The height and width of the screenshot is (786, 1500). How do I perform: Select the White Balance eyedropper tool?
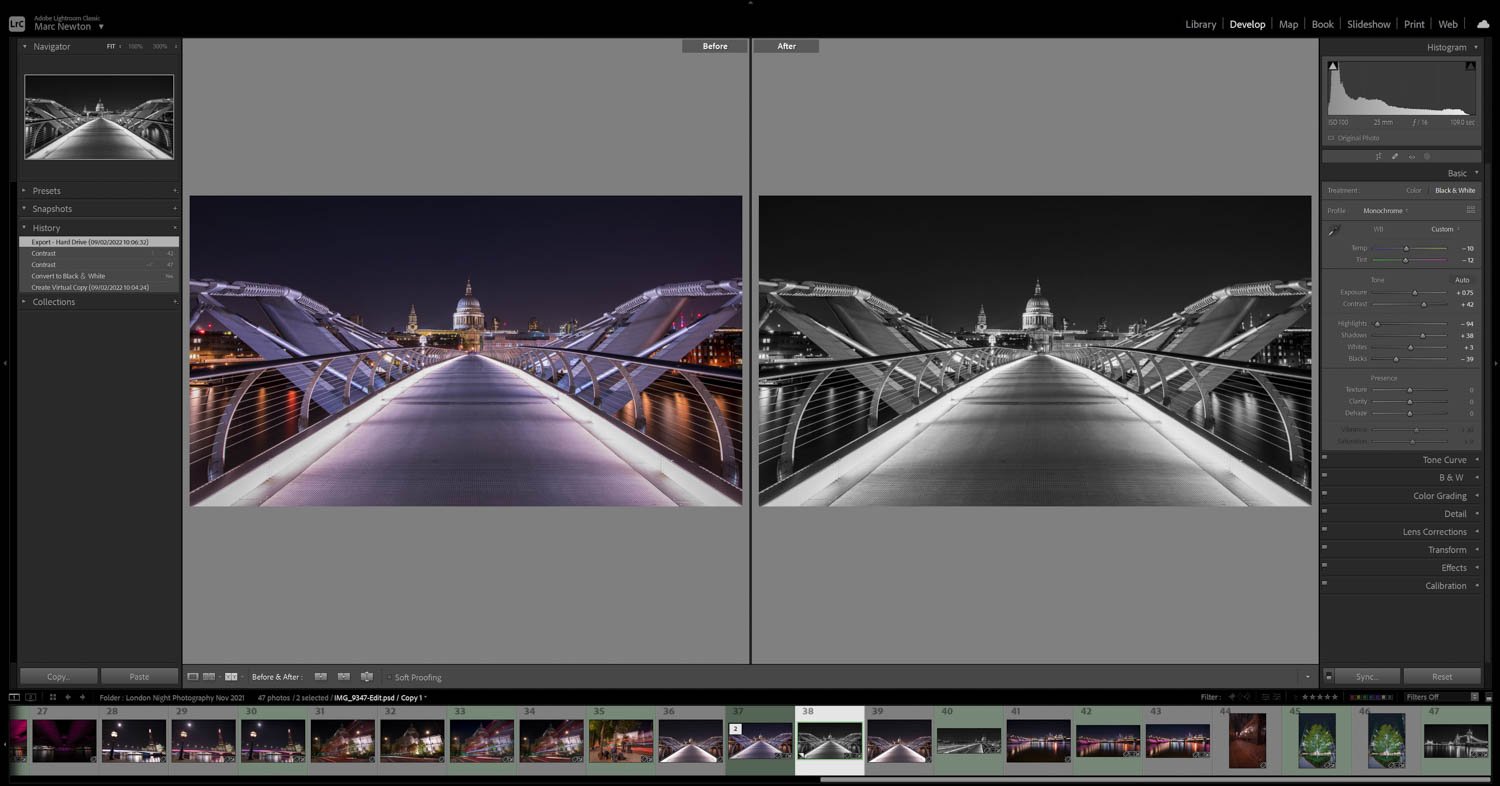tap(1333, 229)
